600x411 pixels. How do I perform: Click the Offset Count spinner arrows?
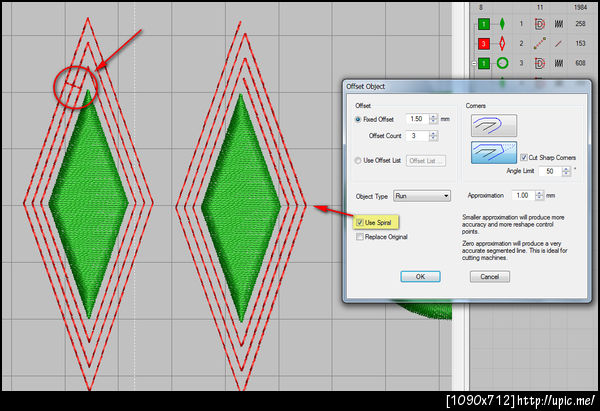click(434, 136)
